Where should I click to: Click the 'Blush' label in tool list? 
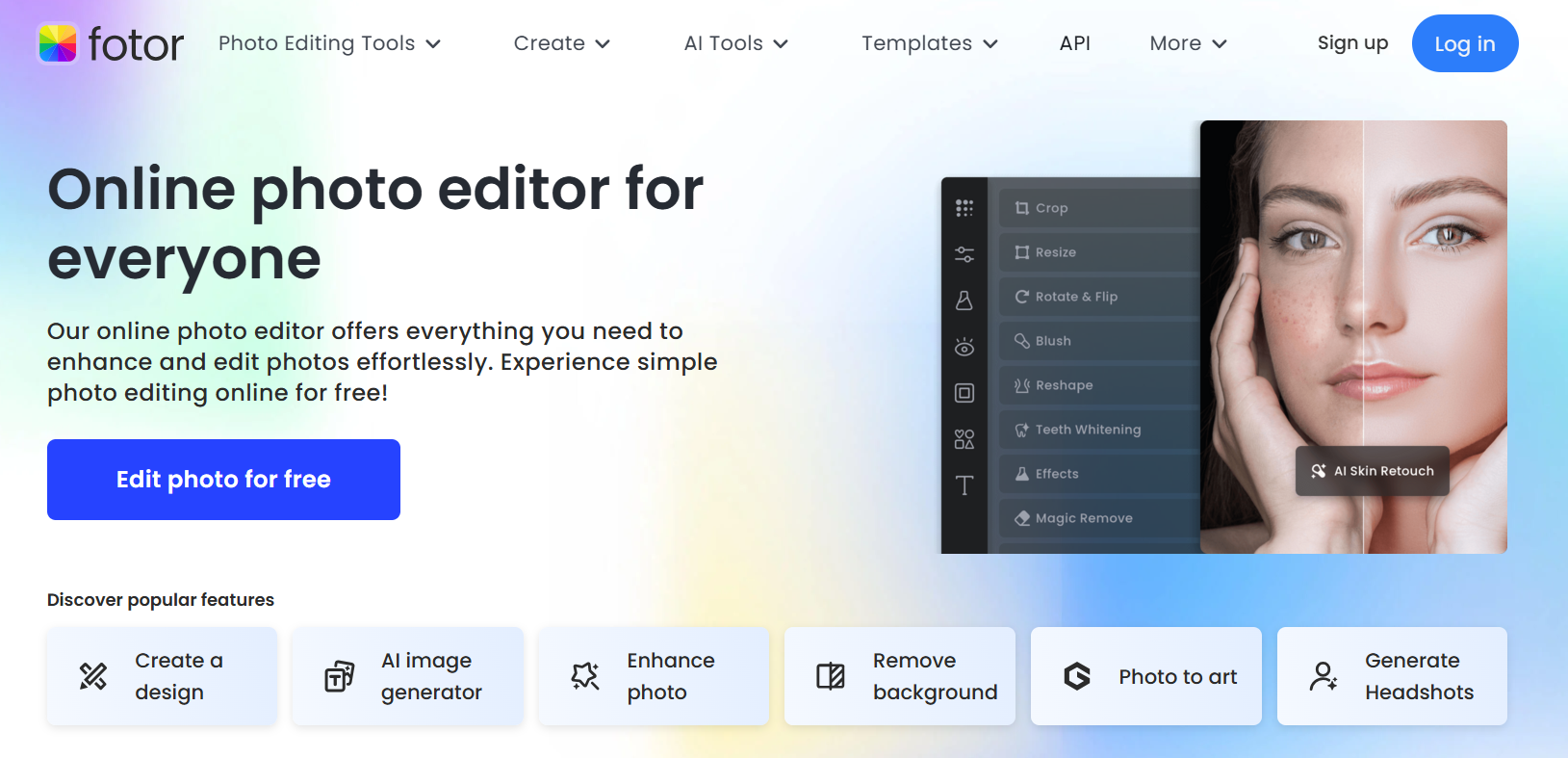pos(1053,341)
